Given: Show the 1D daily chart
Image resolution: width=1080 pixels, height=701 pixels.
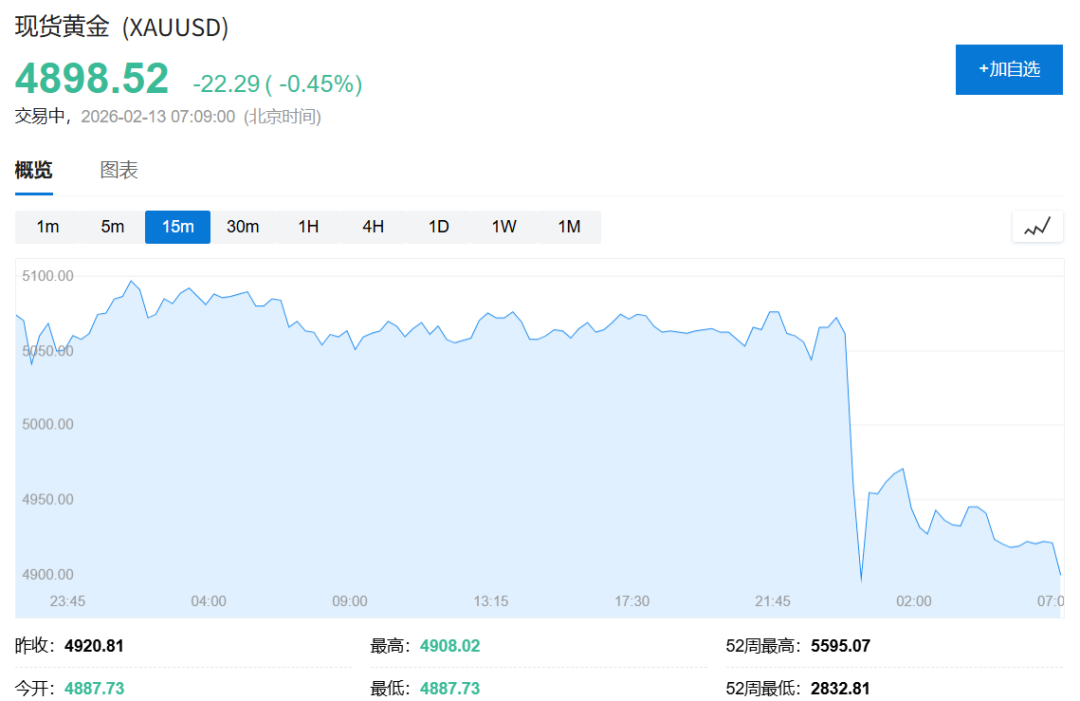Looking at the screenshot, I should tap(439, 227).
